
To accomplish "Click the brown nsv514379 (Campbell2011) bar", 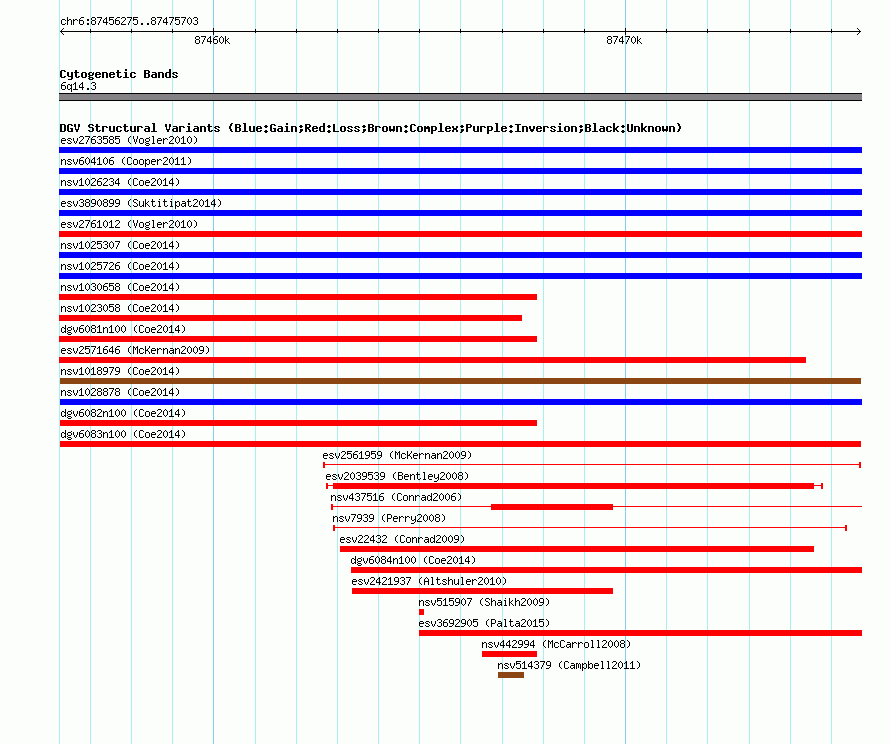I will coord(511,675).
